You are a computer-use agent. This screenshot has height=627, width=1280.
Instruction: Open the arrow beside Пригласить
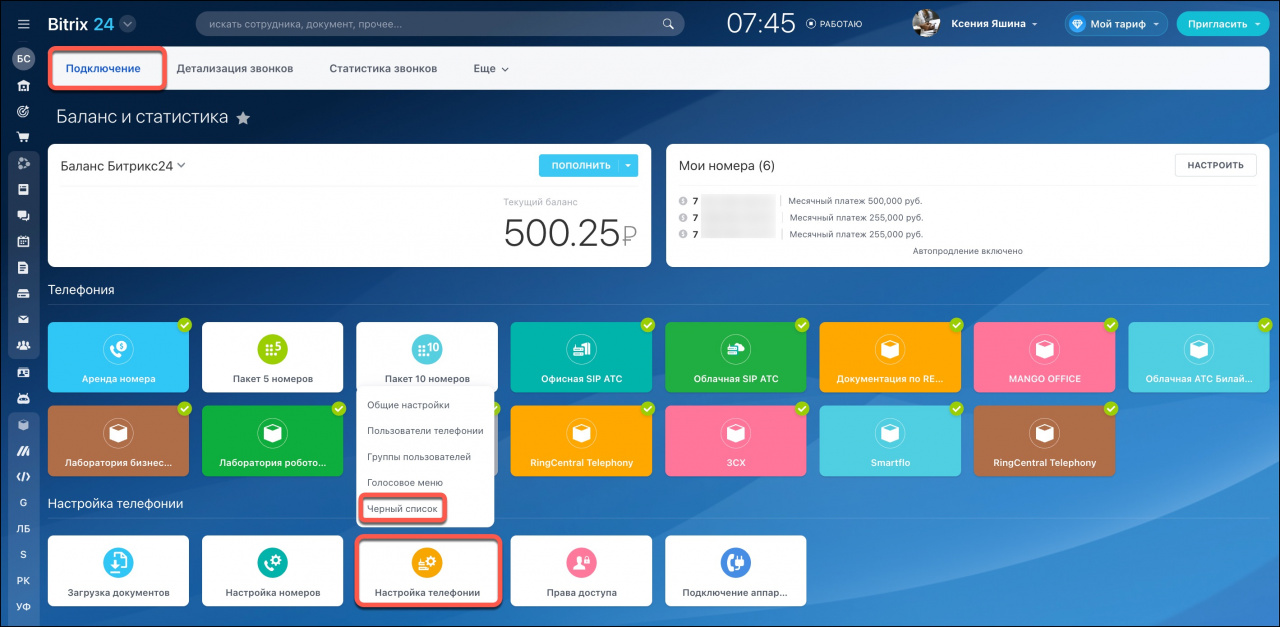pyautogui.click(x=1255, y=24)
